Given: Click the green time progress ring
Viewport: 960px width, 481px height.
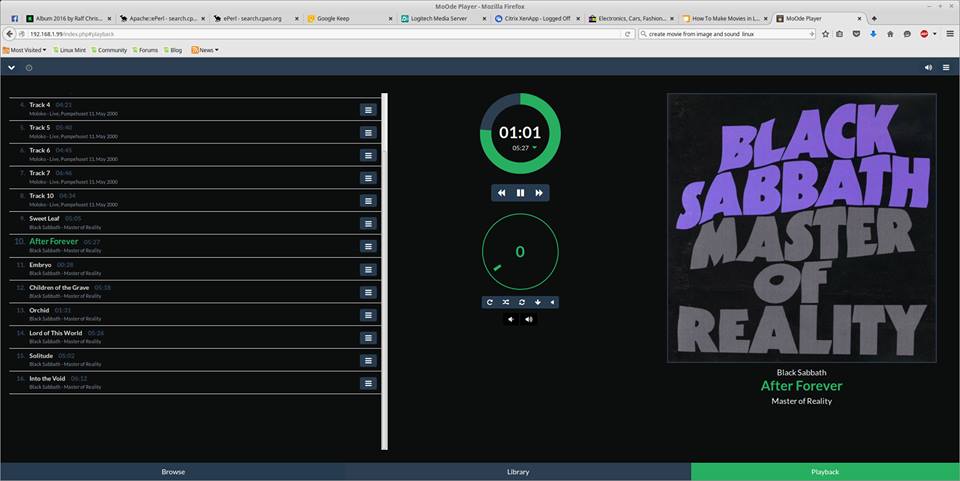Looking at the screenshot, I should 520,133.
